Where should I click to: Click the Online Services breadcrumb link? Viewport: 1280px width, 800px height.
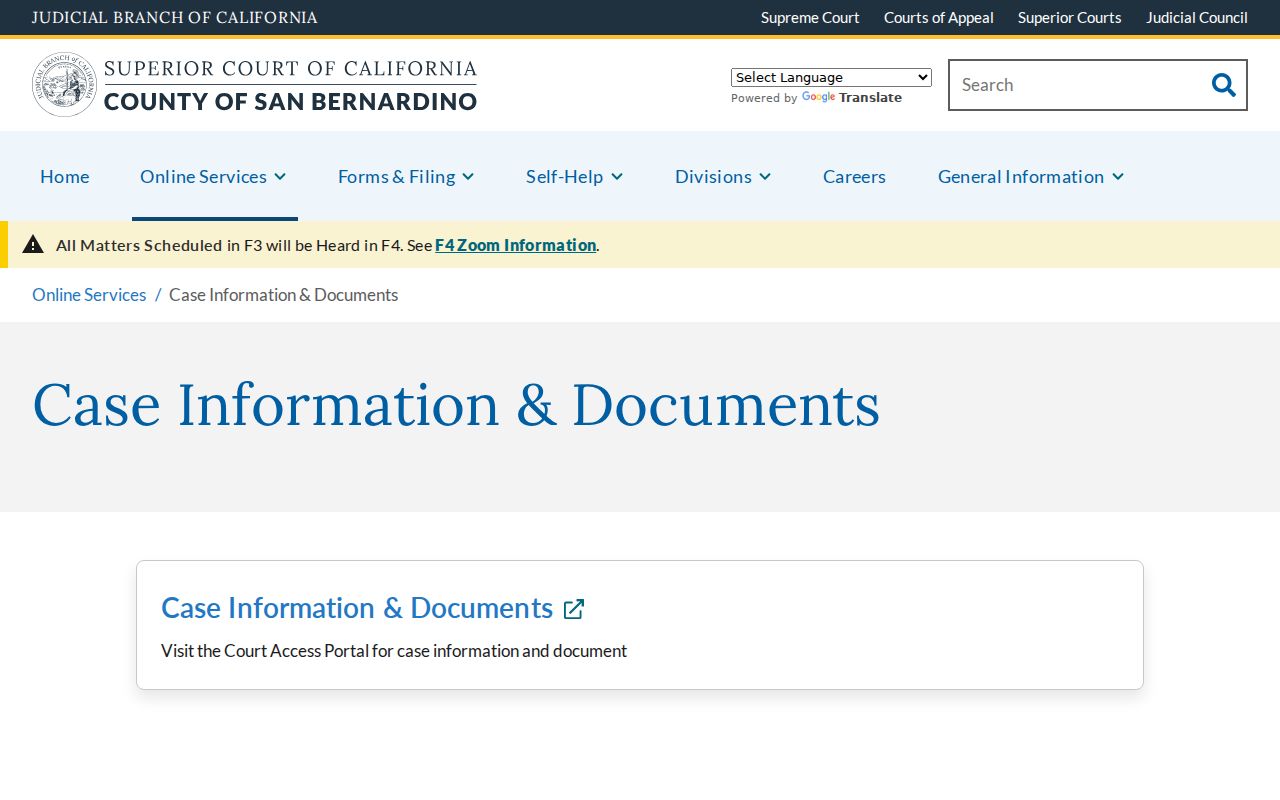pos(89,295)
